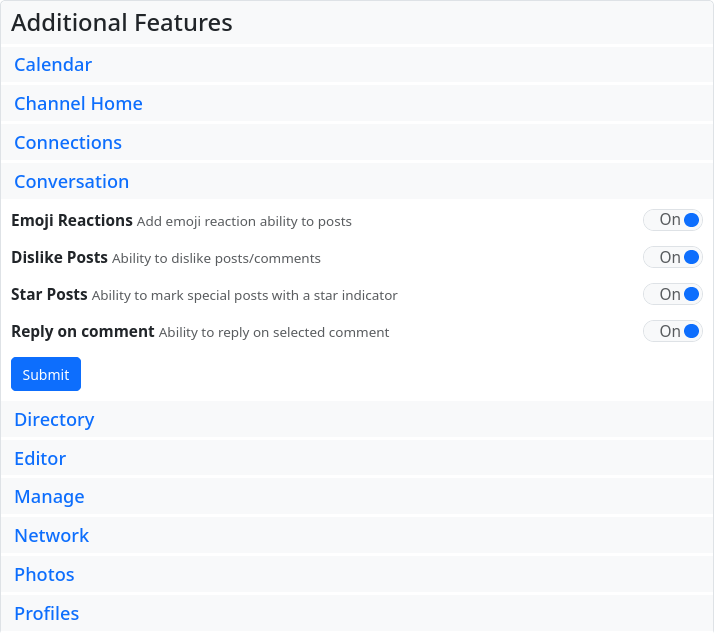Click the Submit button
This screenshot has width=714, height=634.
point(46,374)
